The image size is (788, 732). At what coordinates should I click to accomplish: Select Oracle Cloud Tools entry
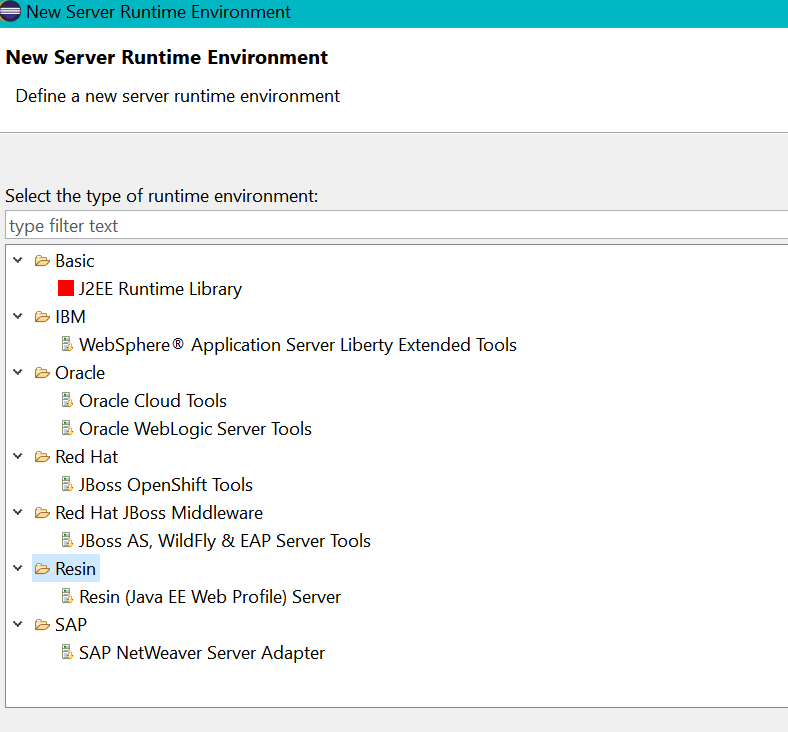(x=153, y=401)
